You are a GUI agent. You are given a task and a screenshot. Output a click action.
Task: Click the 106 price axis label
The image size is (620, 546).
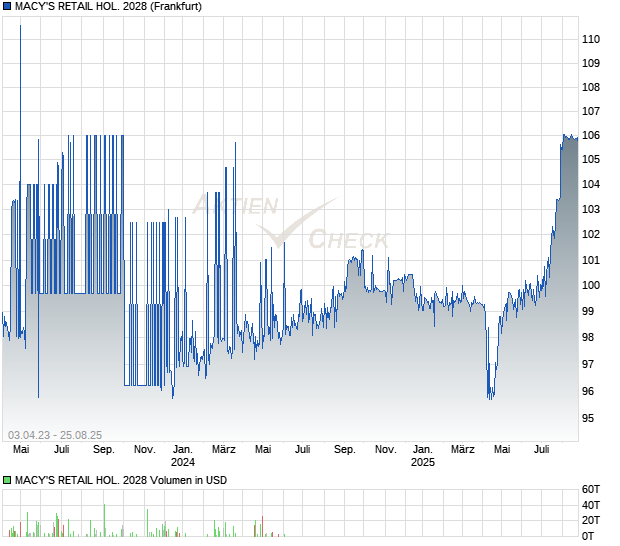click(591, 135)
